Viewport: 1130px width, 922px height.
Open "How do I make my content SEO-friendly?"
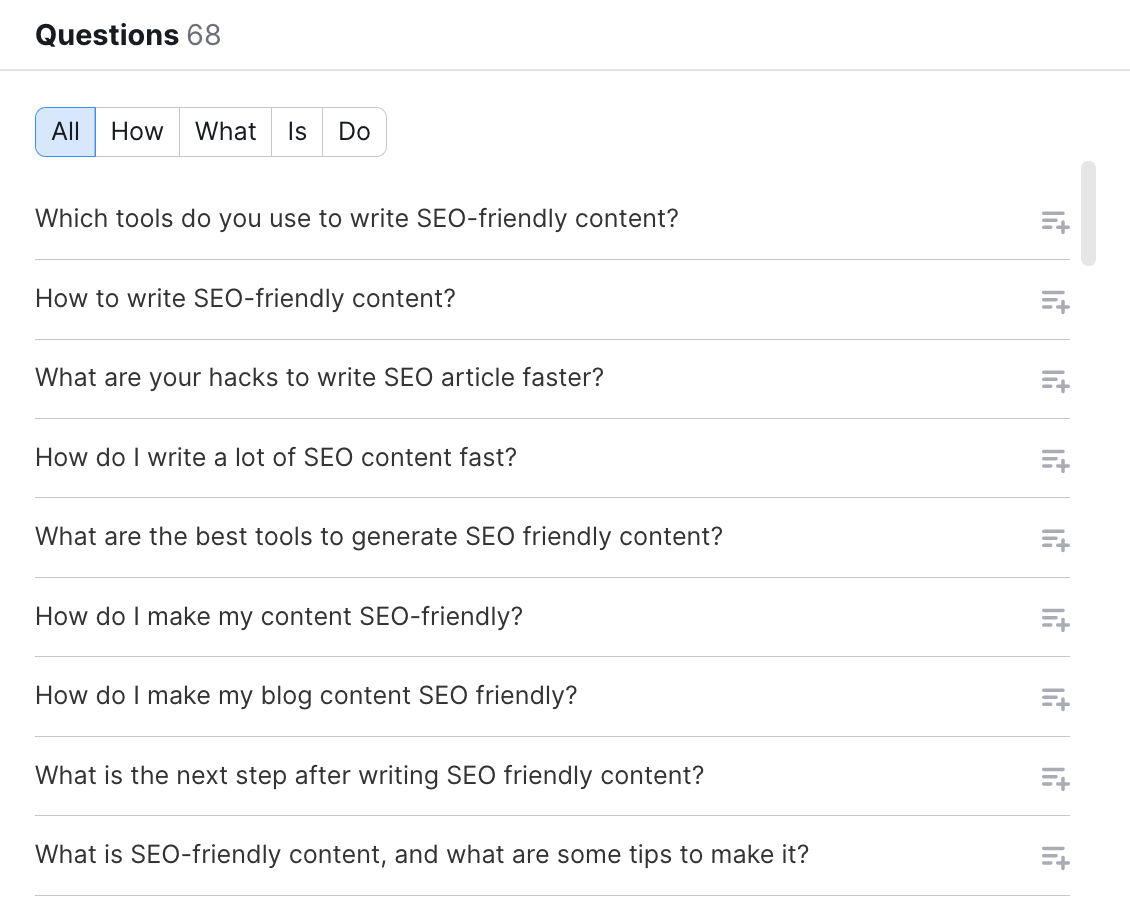(278, 617)
